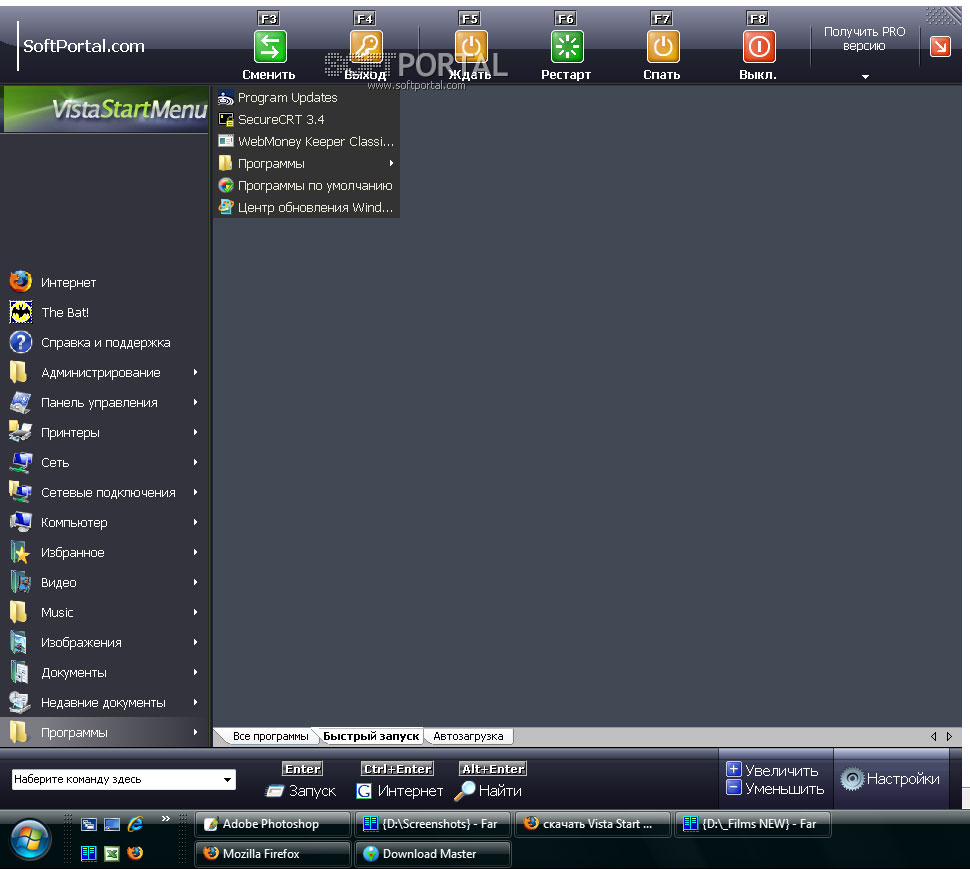970x869 pixels.
Task: Expand quick launch overflow chevron
Action: click(165, 818)
